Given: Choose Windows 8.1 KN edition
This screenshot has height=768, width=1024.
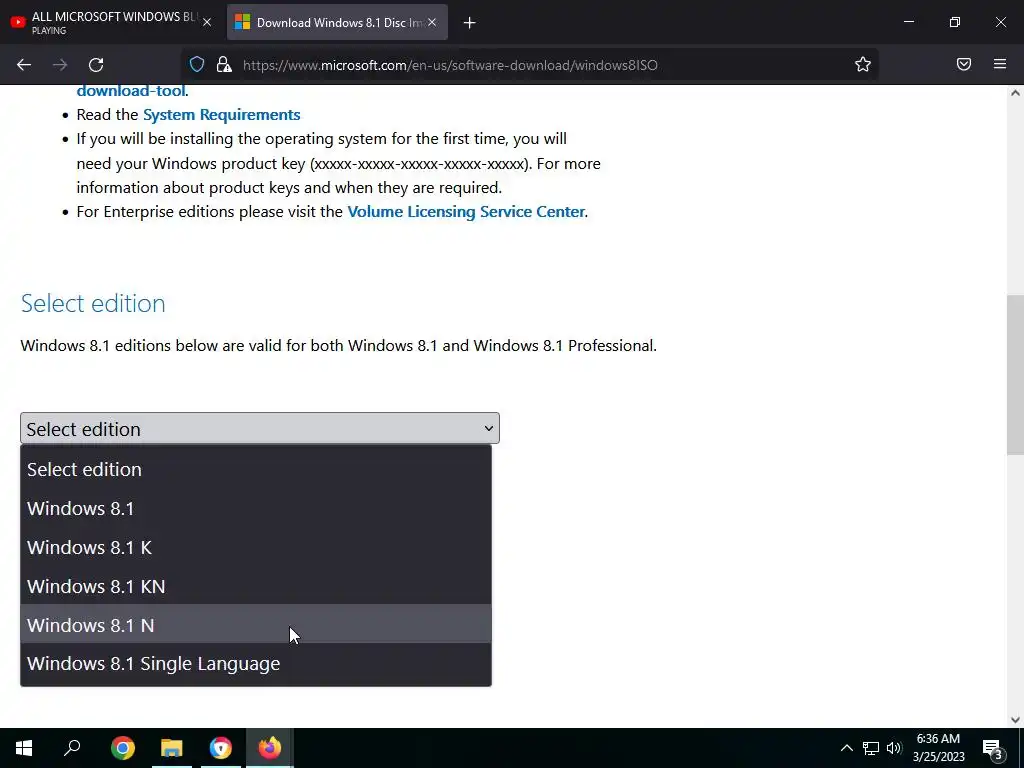Looking at the screenshot, I should (256, 586).
